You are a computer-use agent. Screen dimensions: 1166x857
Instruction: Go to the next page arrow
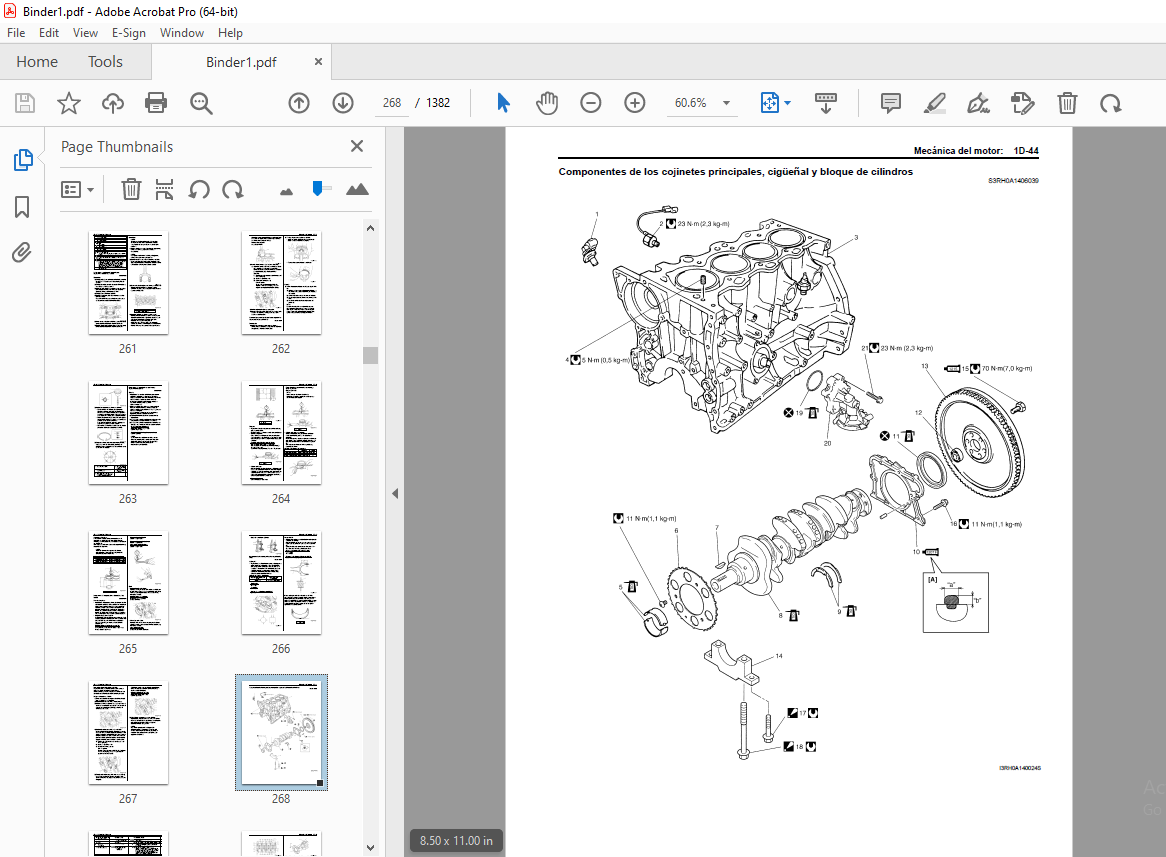coord(343,103)
